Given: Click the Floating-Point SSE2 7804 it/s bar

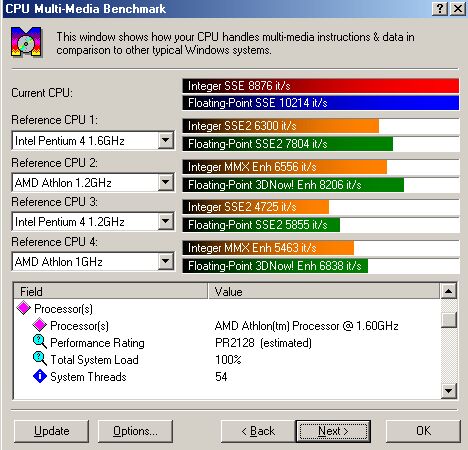Looking at the screenshot, I should coord(288,144).
